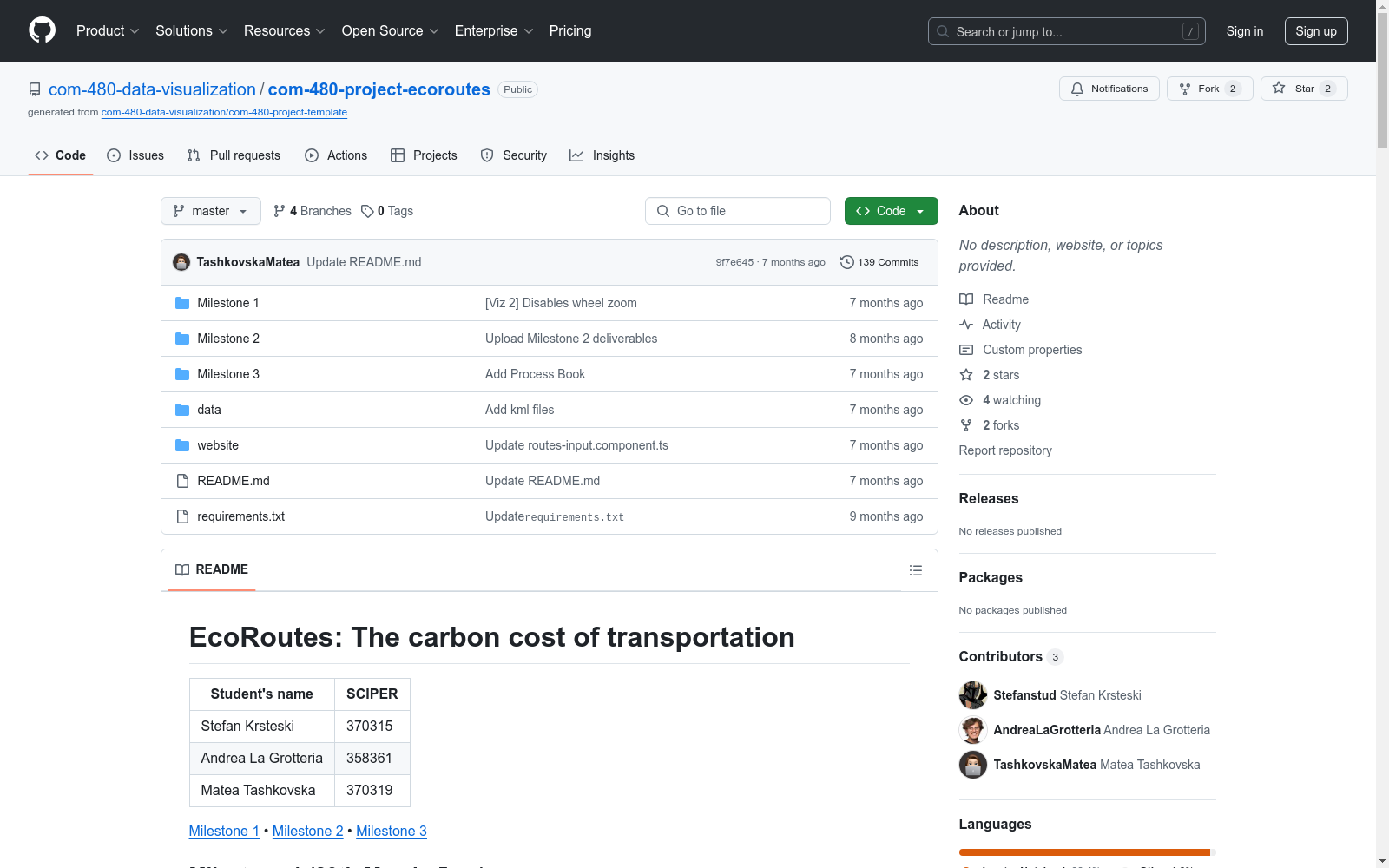
Task: Click Stefanstud's contributor avatar
Action: [973, 695]
